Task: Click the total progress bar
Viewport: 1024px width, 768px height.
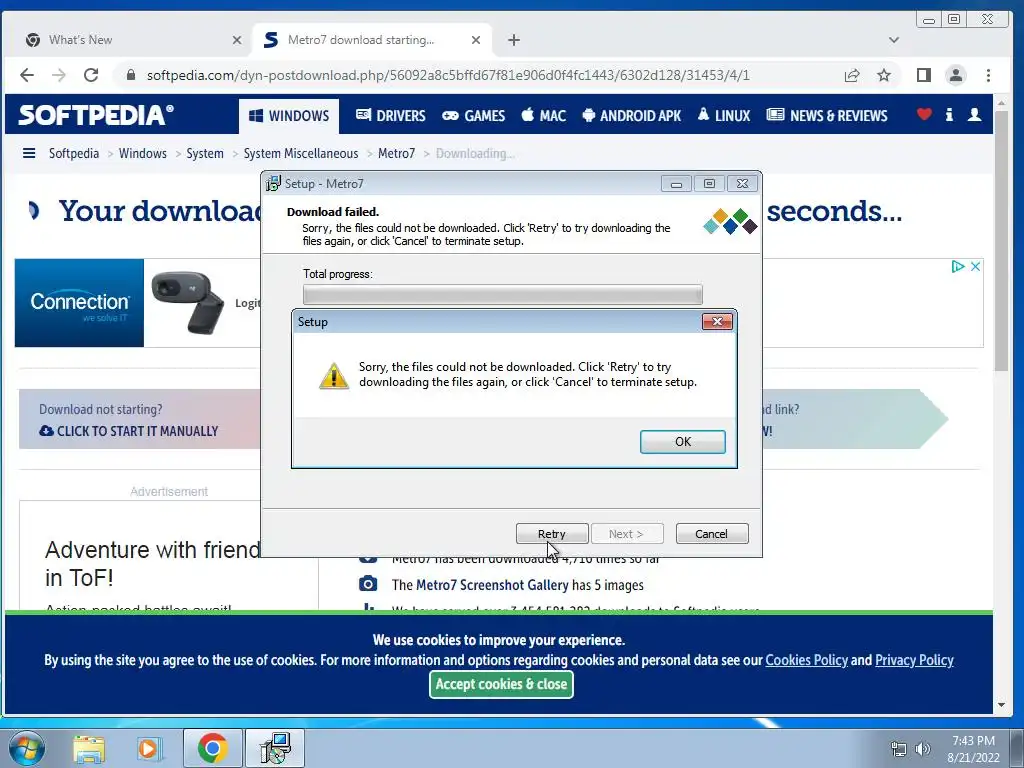Action: (x=503, y=294)
